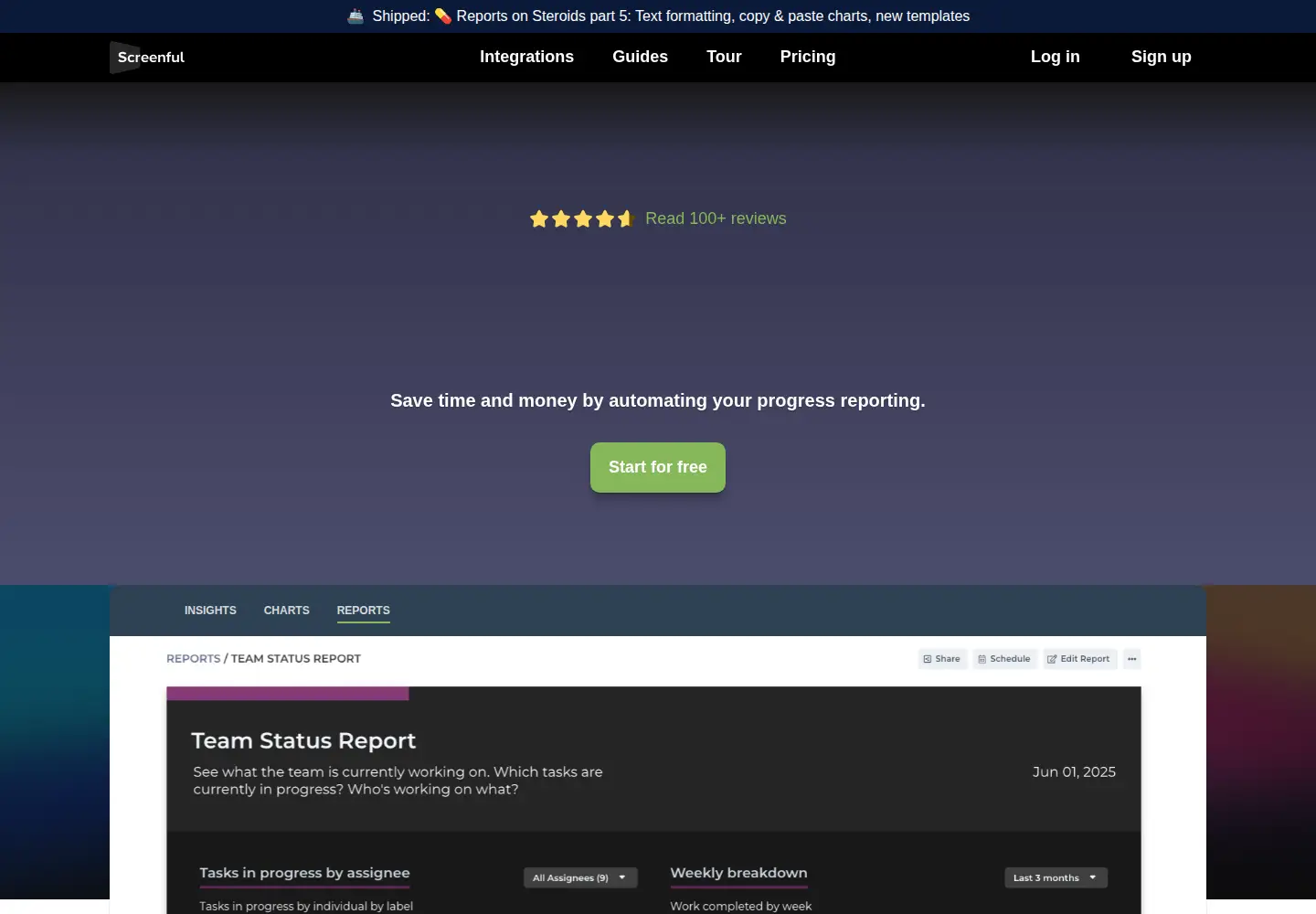Screen dimensions: 1316x914
Task: Open the Integrations menu item
Action: pos(526,57)
